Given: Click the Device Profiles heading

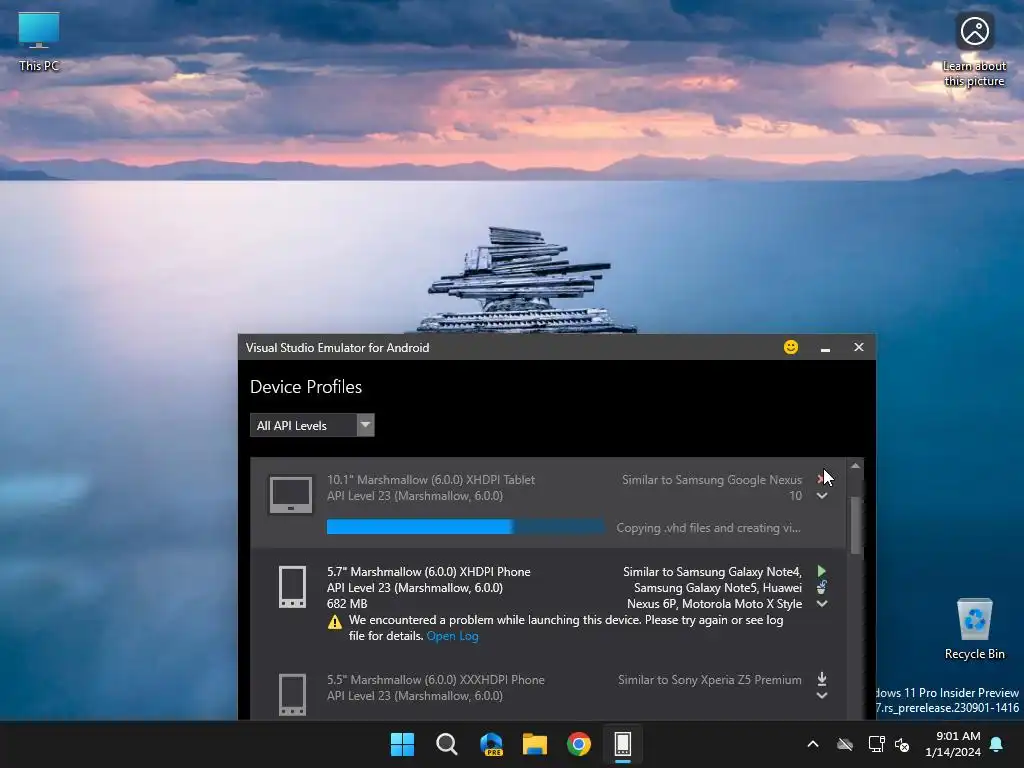Looking at the screenshot, I should tap(306, 387).
